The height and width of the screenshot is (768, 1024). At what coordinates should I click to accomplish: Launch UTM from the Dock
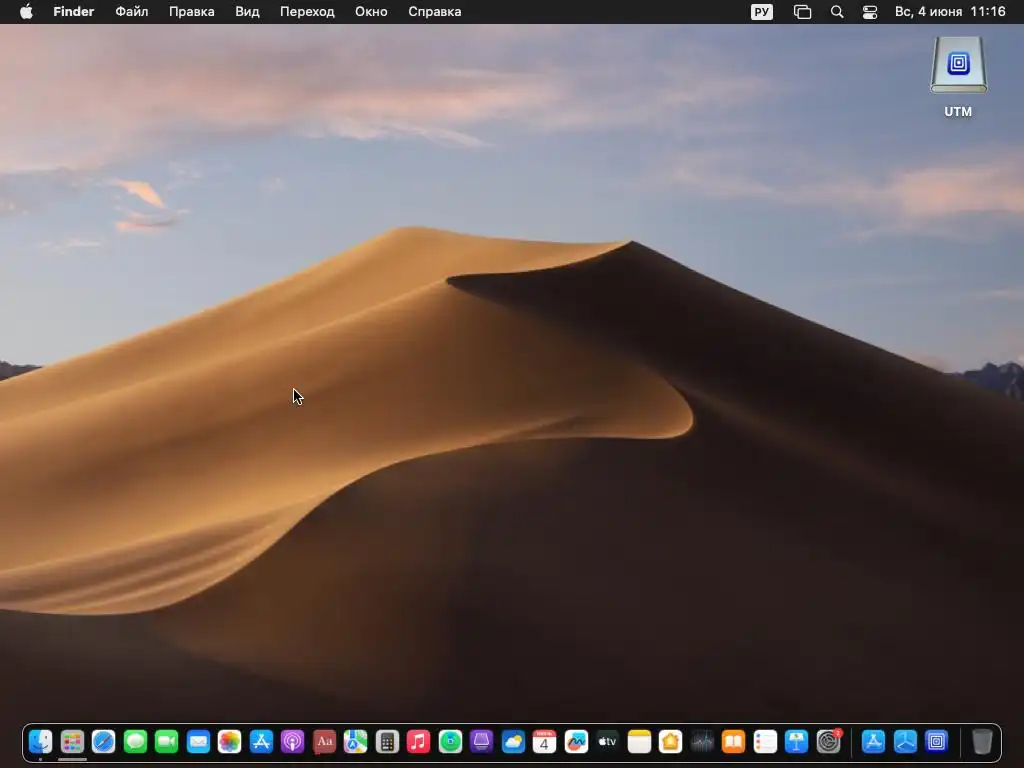(x=936, y=741)
